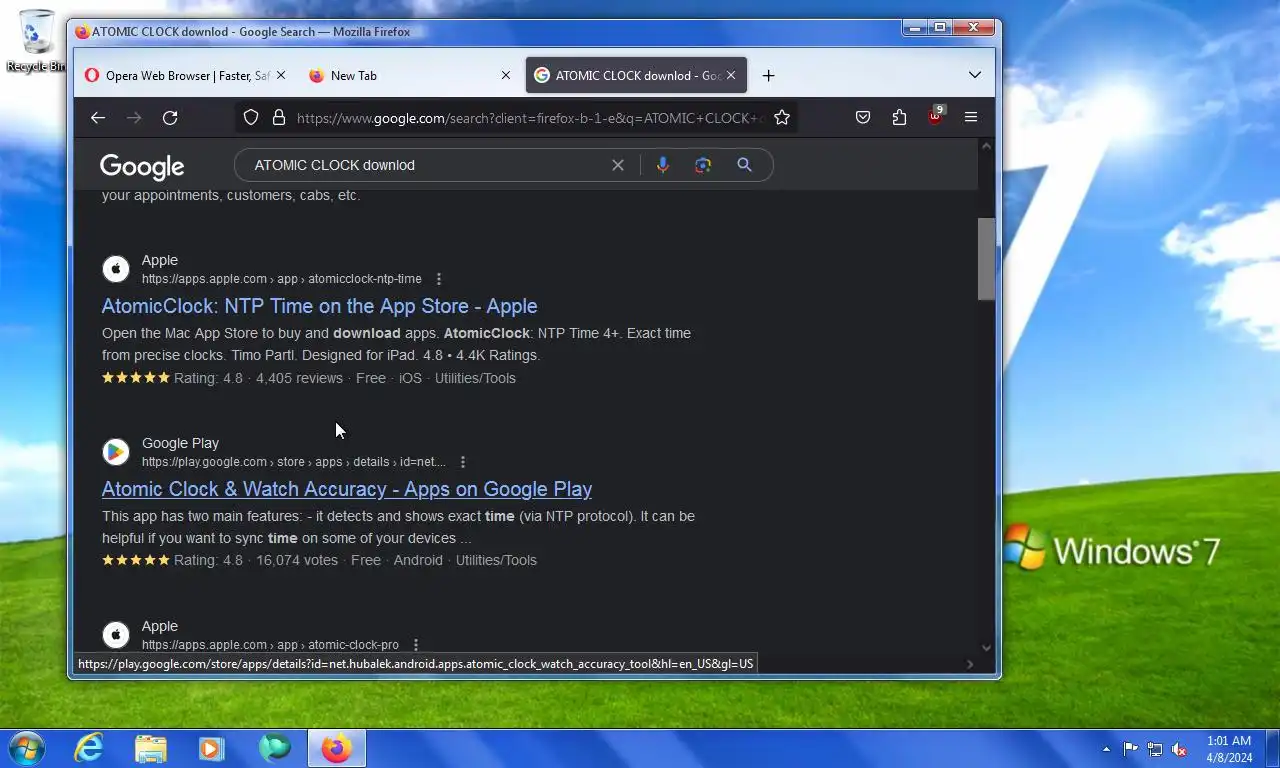Start voice search with microphone
The height and width of the screenshot is (768, 1280).
pyautogui.click(x=662, y=165)
